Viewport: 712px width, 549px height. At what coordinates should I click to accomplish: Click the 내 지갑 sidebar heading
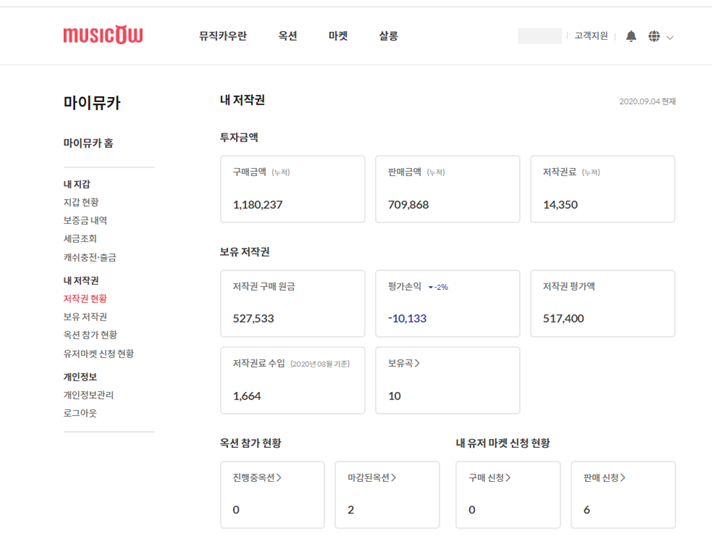point(77,184)
